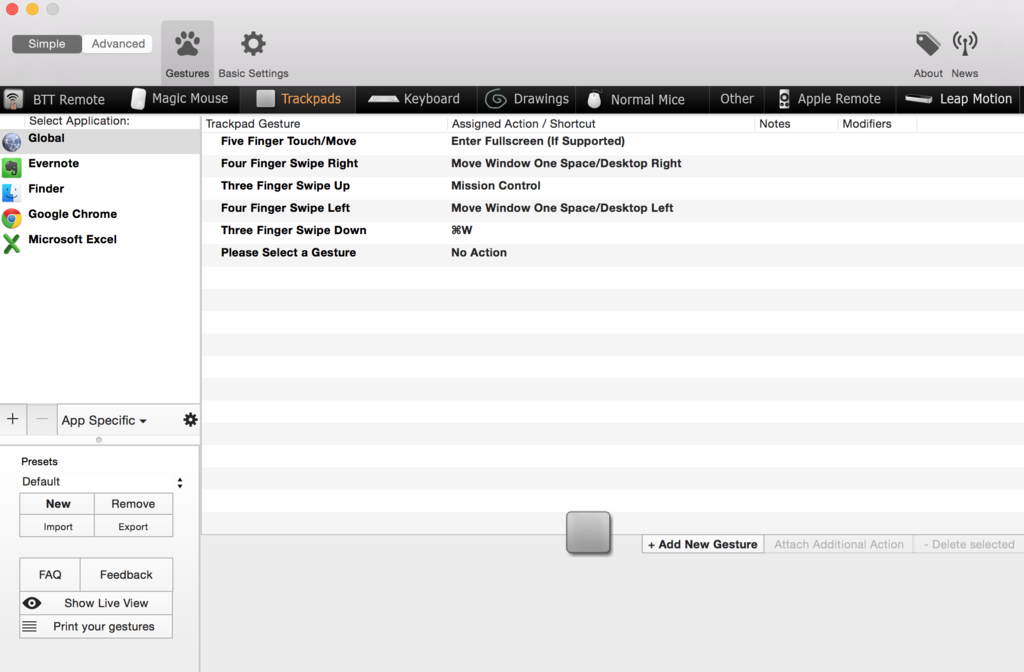Open the About tag icon
This screenshot has height=672, width=1024.
click(x=927, y=44)
